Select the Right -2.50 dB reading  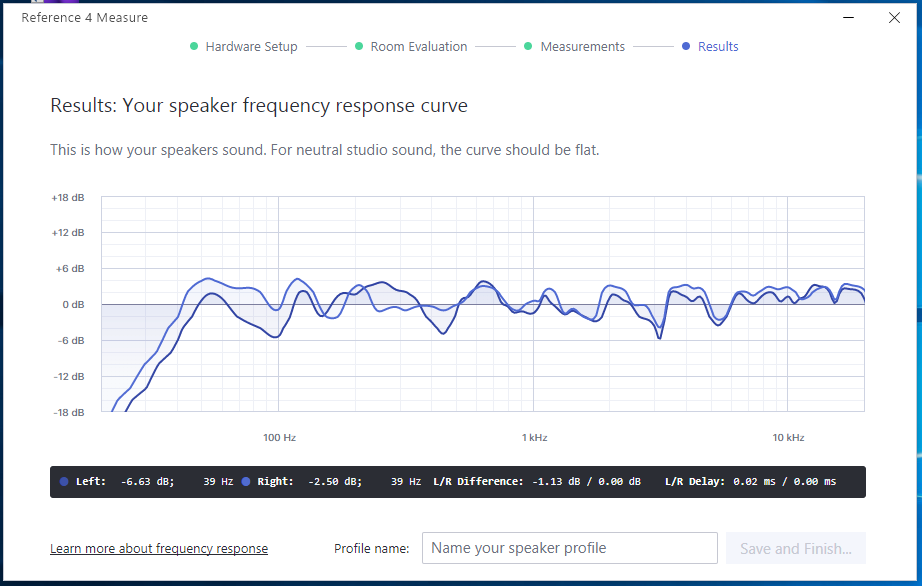tap(335, 481)
